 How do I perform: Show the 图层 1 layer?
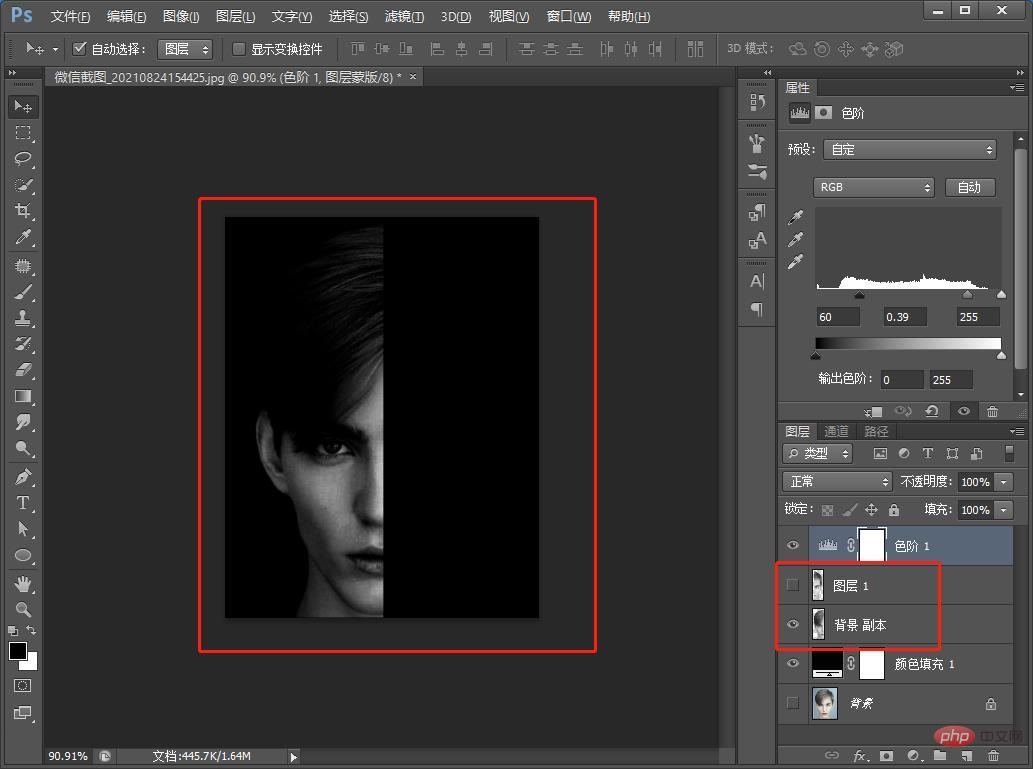793,584
